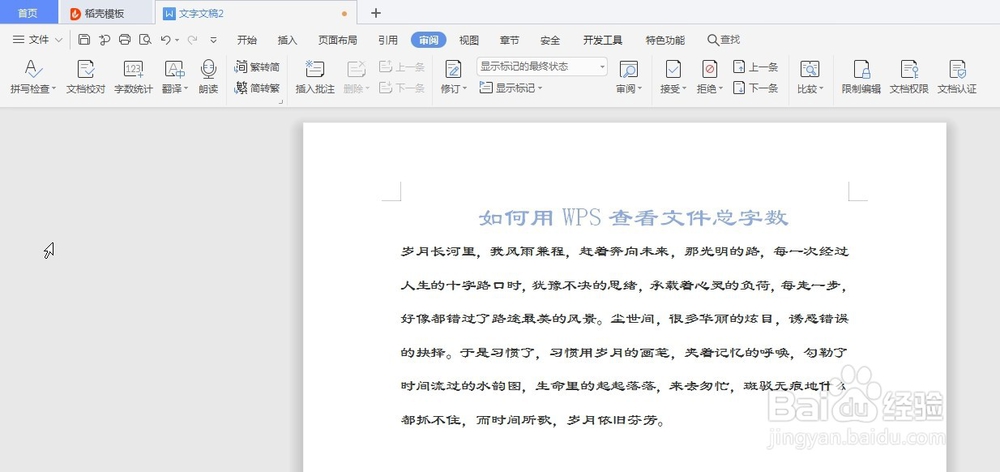Go to previous change (上一条) beside reject
Viewport: 1000px width, 472px height.
point(756,67)
